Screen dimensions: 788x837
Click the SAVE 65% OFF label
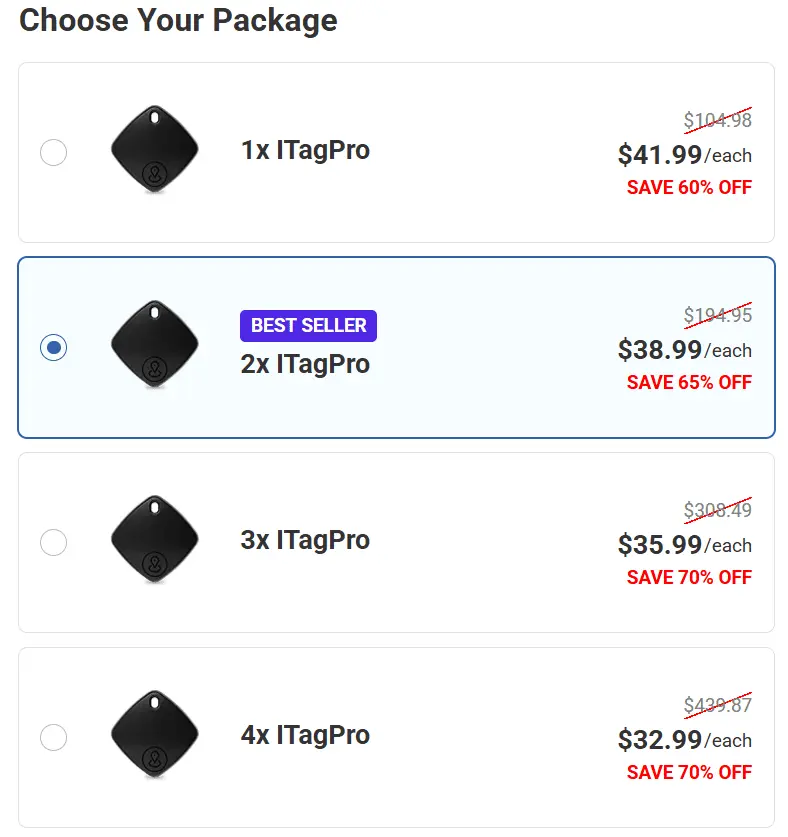pyautogui.click(x=689, y=382)
